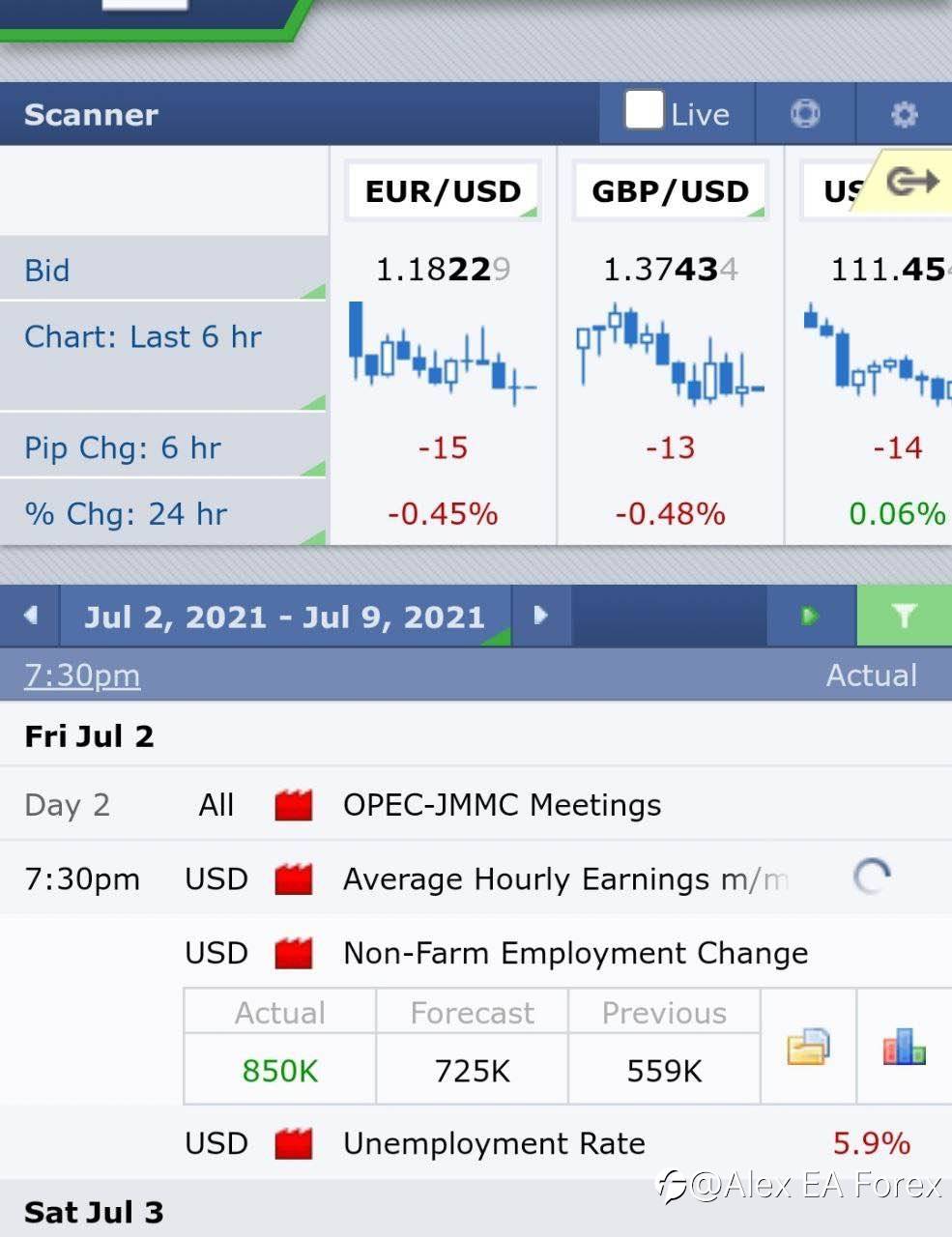
Task: Open the calendar filter funnel icon
Action: (904, 616)
